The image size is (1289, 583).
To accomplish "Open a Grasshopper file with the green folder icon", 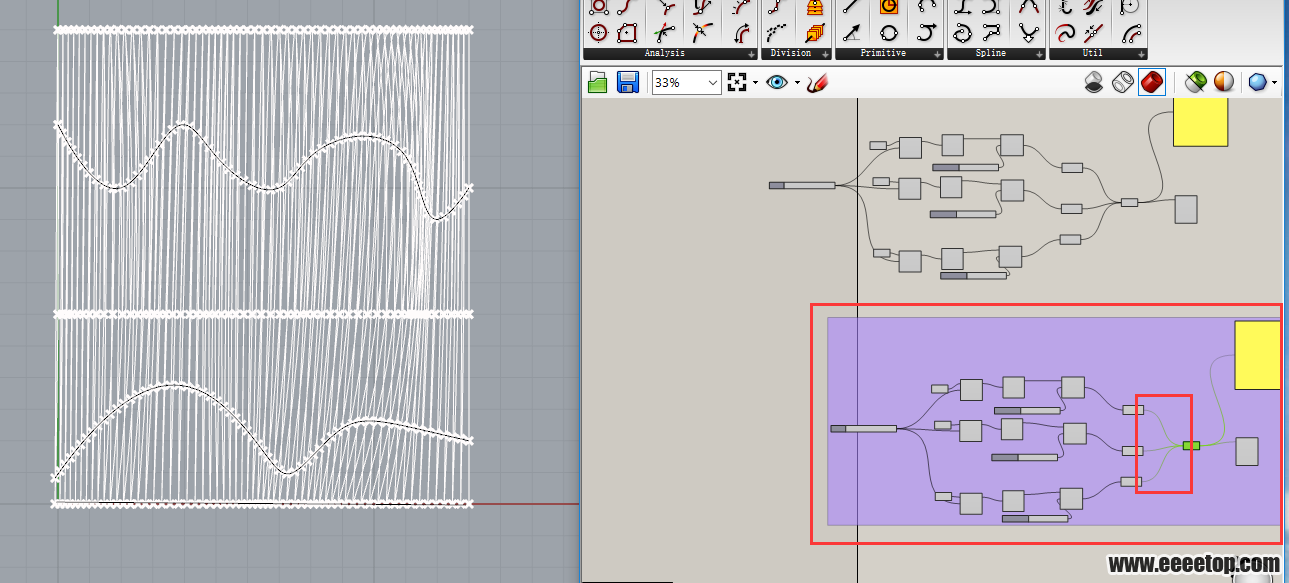I will tap(597, 82).
